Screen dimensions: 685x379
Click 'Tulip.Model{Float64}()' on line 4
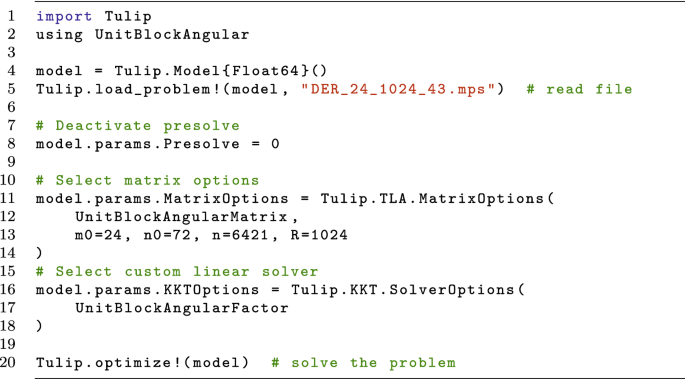tap(221, 71)
